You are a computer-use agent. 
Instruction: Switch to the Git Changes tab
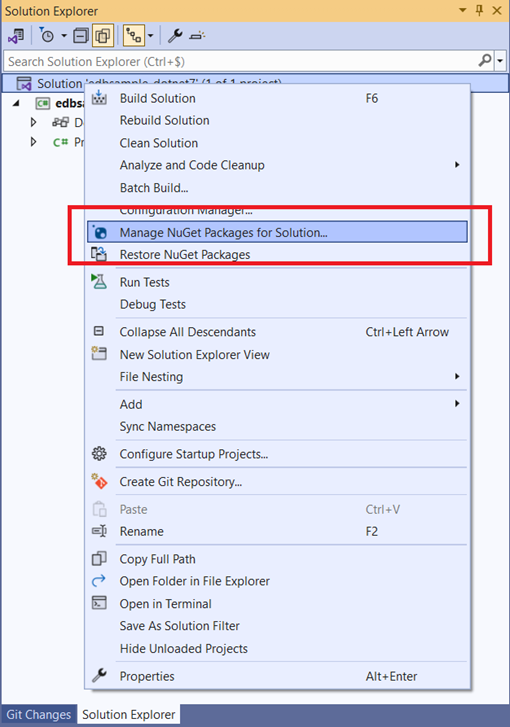(x=38, y=714)
